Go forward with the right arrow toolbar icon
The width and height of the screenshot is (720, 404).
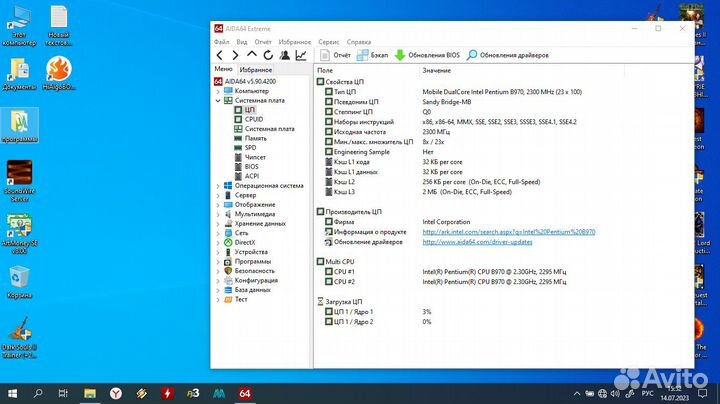pos(236,55)
